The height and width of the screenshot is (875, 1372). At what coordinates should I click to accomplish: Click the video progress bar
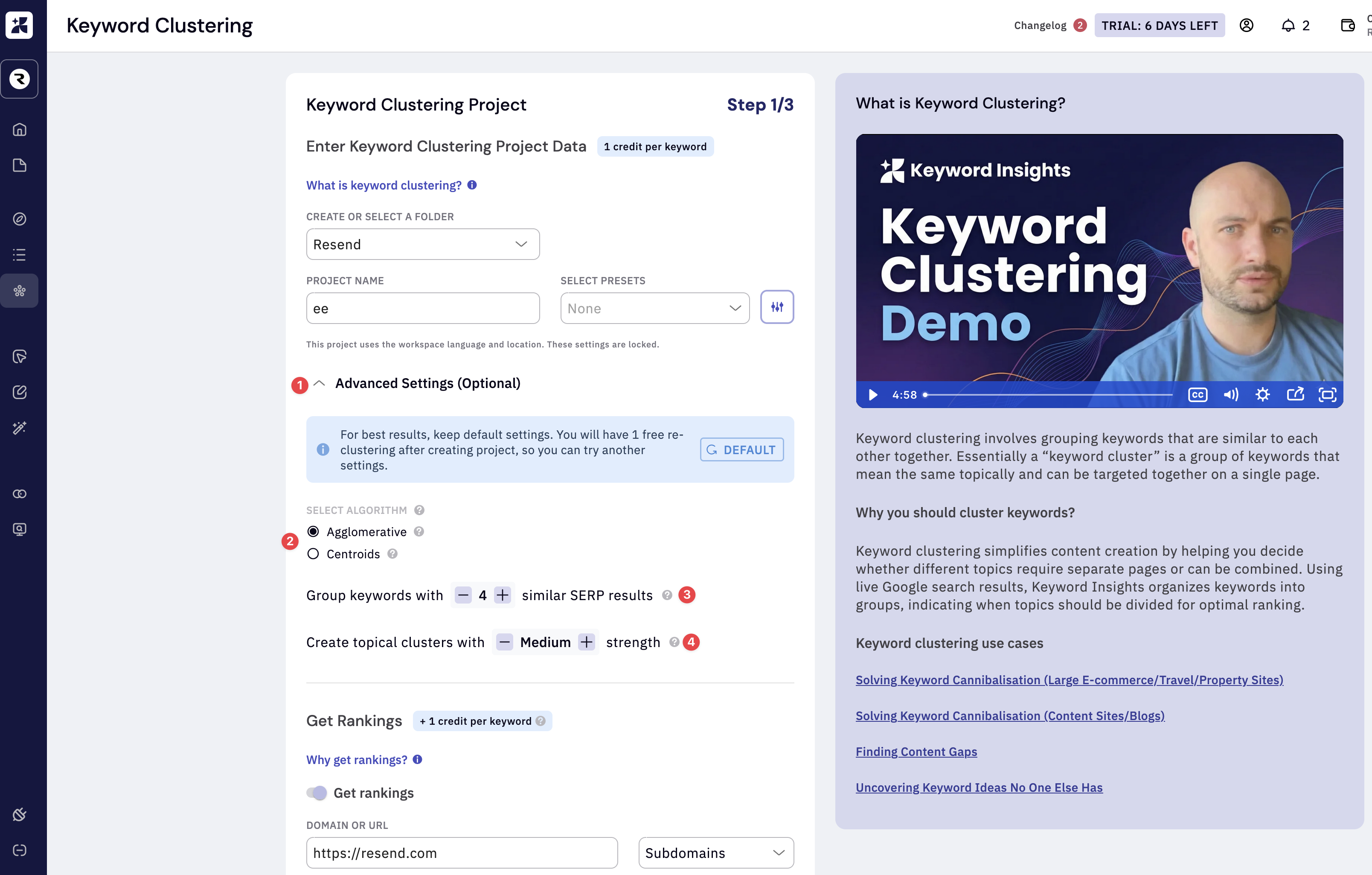(1048, 395)
